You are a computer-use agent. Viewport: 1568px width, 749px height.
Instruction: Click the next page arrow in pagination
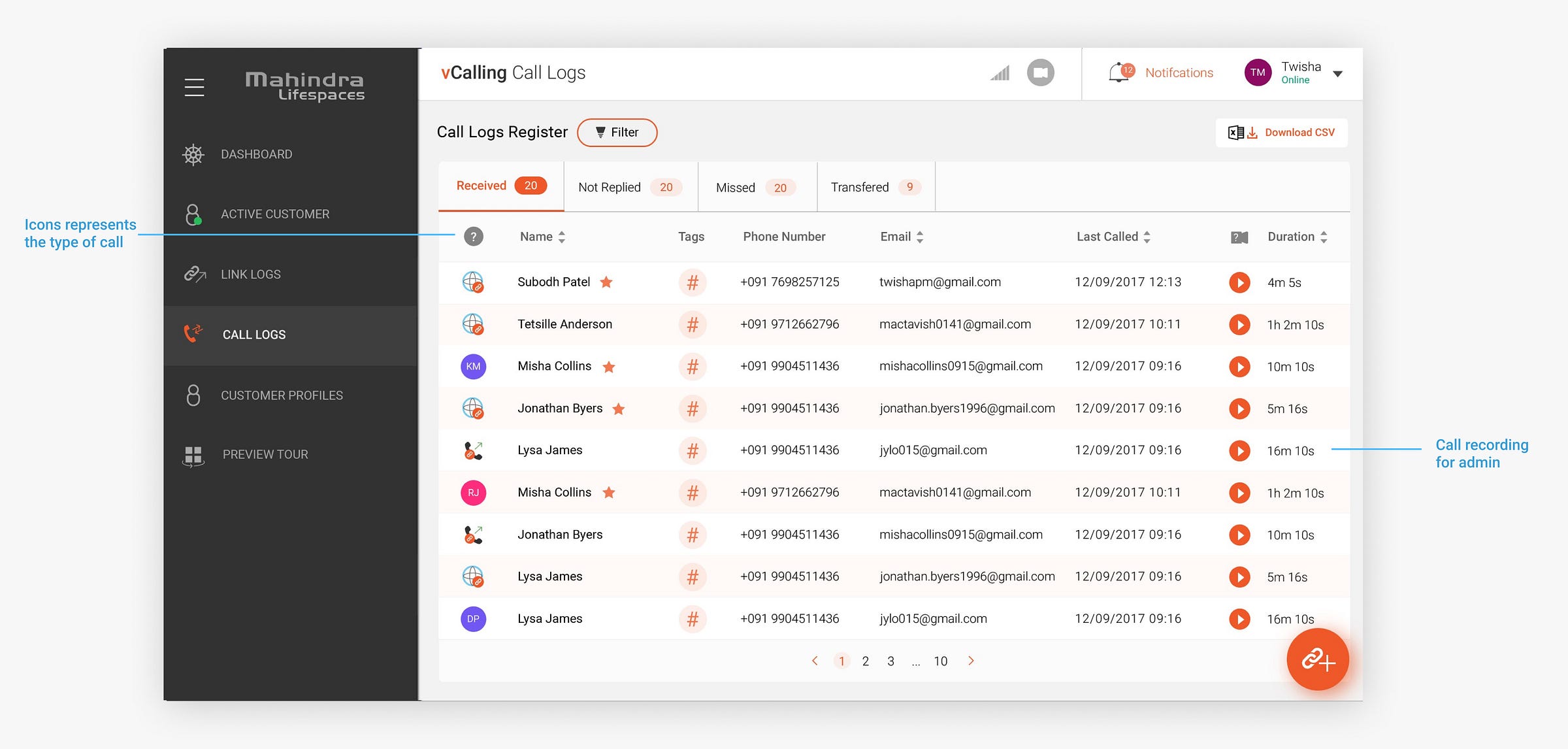coord(971,661)
